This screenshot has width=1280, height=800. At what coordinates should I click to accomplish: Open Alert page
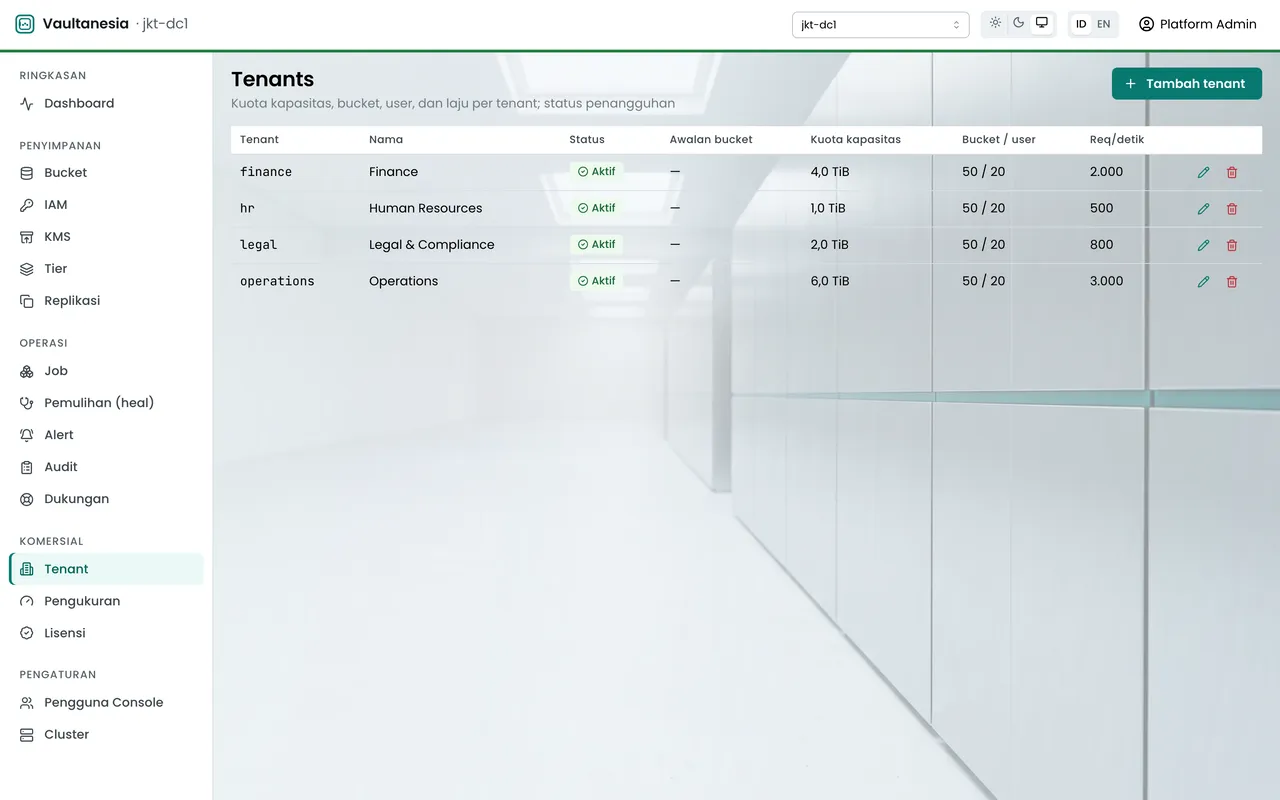[x=106, y=435]
